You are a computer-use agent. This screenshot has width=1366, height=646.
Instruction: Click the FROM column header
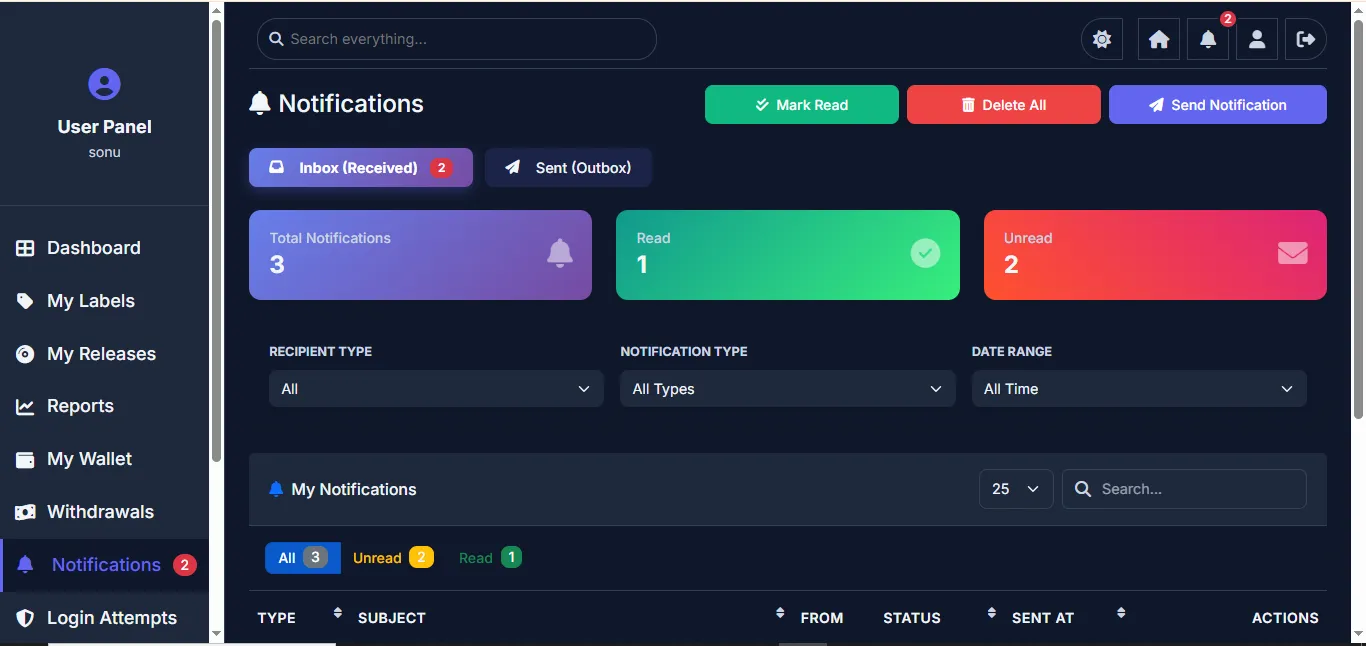[x=822, y=618]
